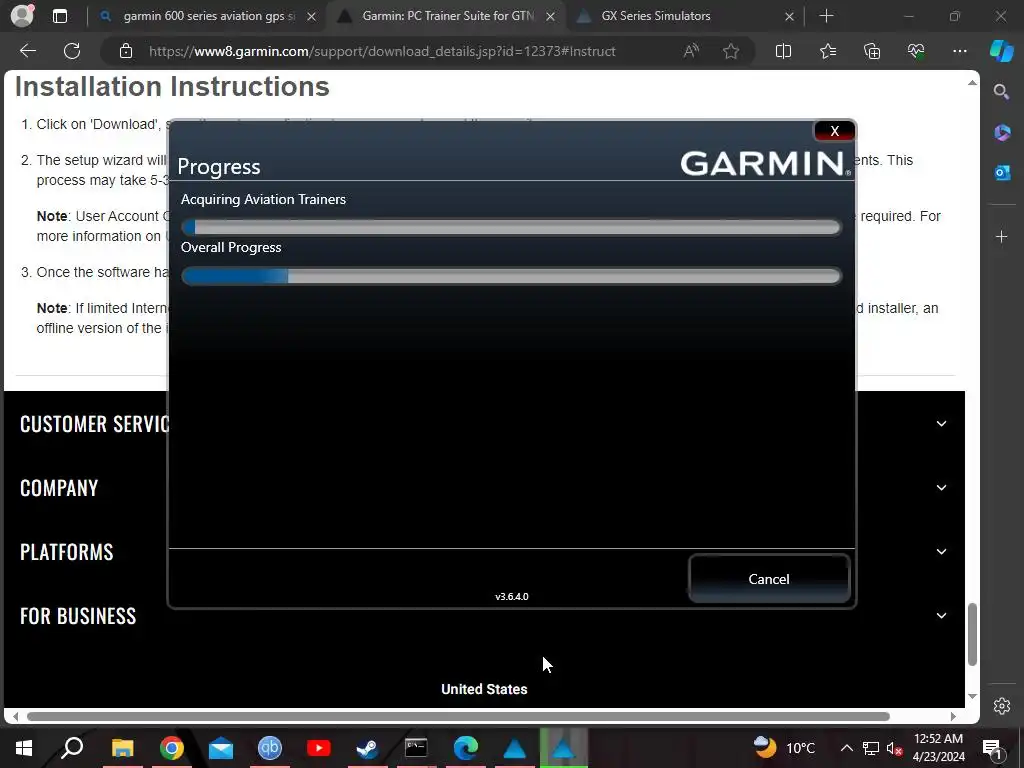Open qBittorrent from the taskbar
1024x768 pixels.
point(270,748)
